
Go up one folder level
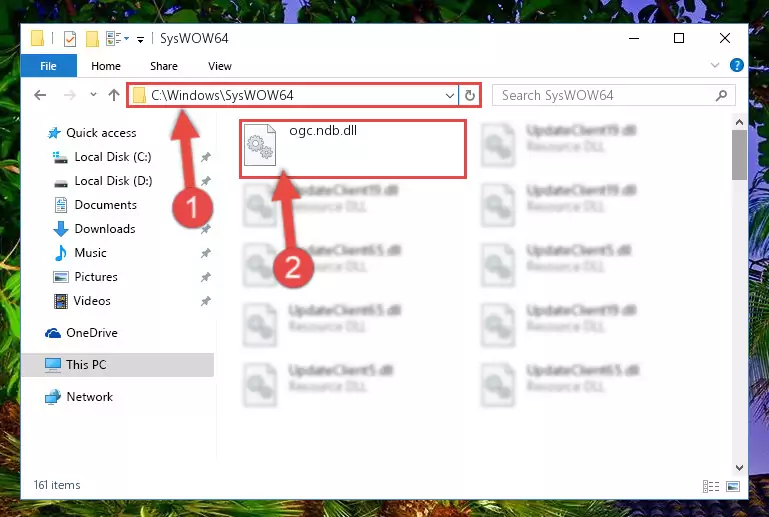(x=114, y=95)
